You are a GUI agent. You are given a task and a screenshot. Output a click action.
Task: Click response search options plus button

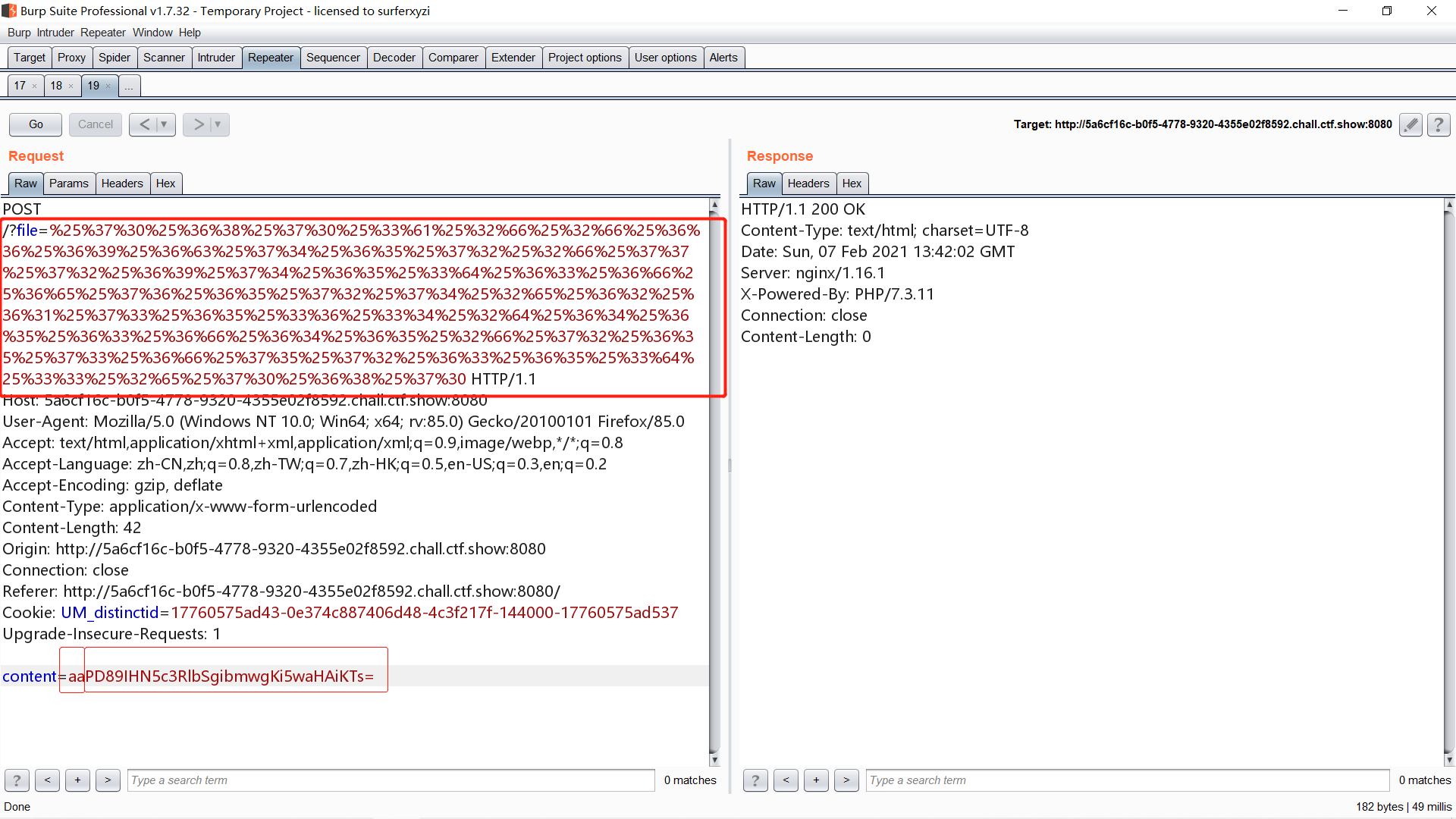tap(816, 780)
